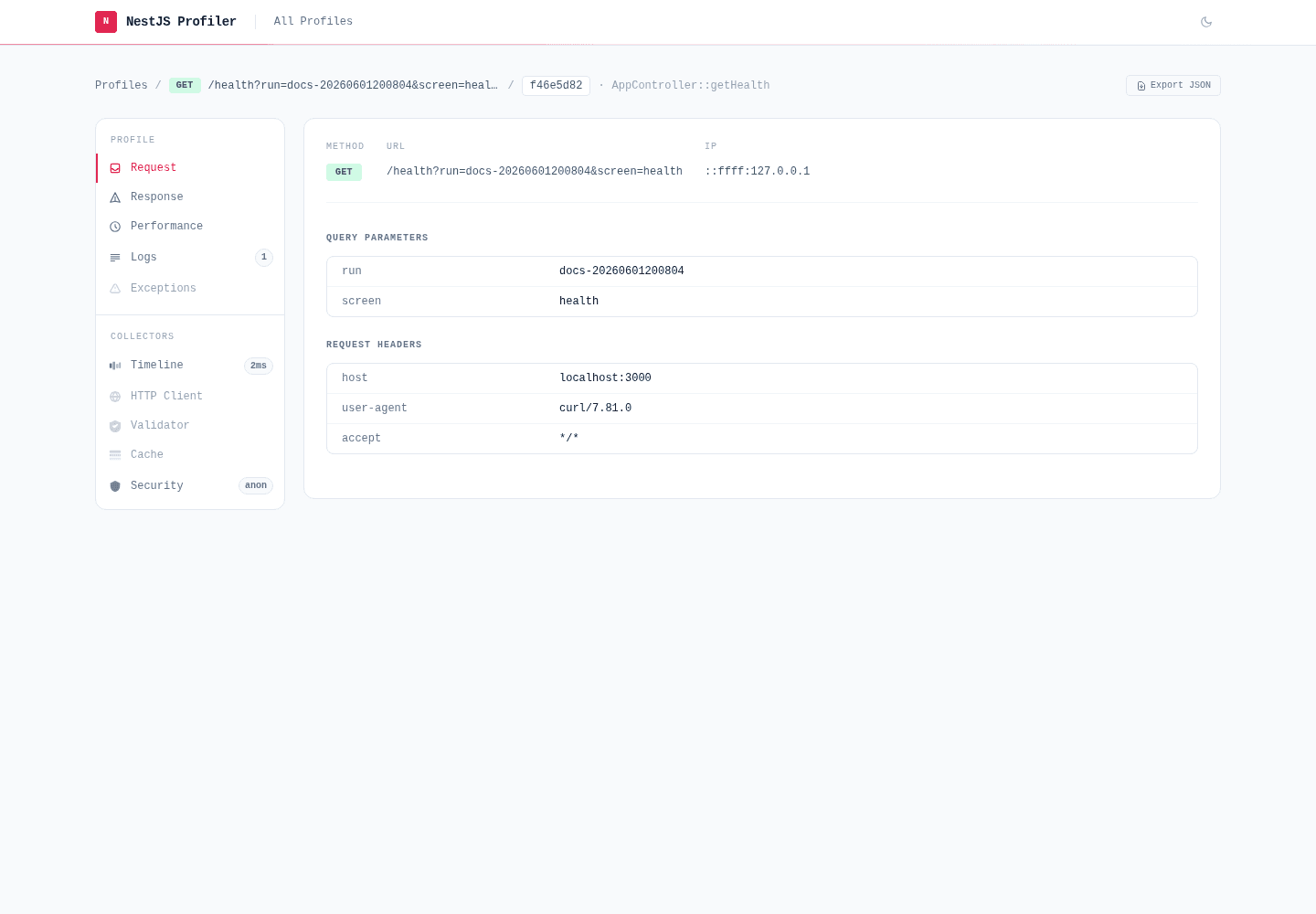Click the IP value ::ffff:127.0.0.1
Screen dimensions: 1316x914
pos(758,171)
